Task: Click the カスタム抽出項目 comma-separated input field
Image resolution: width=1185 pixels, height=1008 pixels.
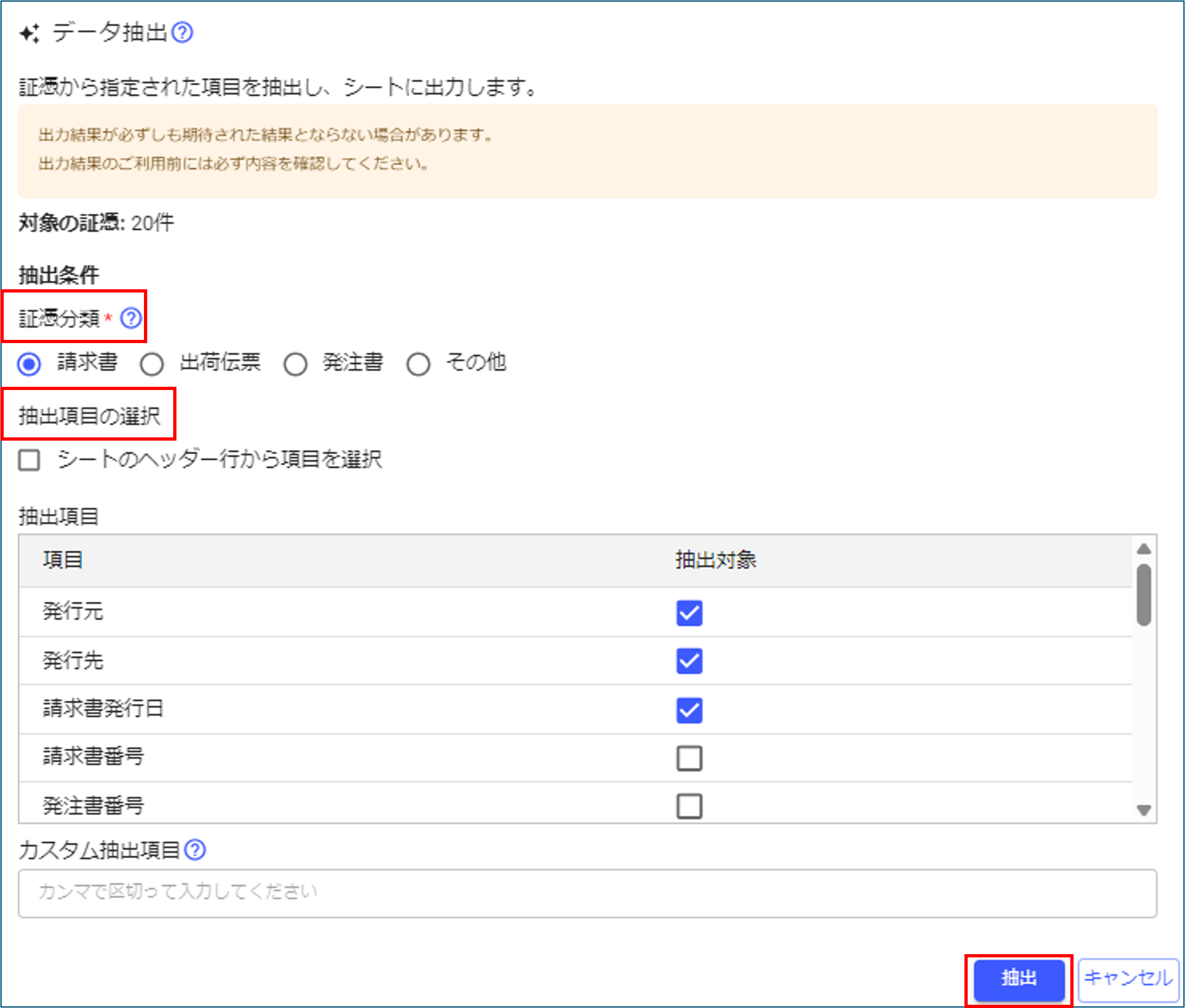Action: (x=587, y=893)
